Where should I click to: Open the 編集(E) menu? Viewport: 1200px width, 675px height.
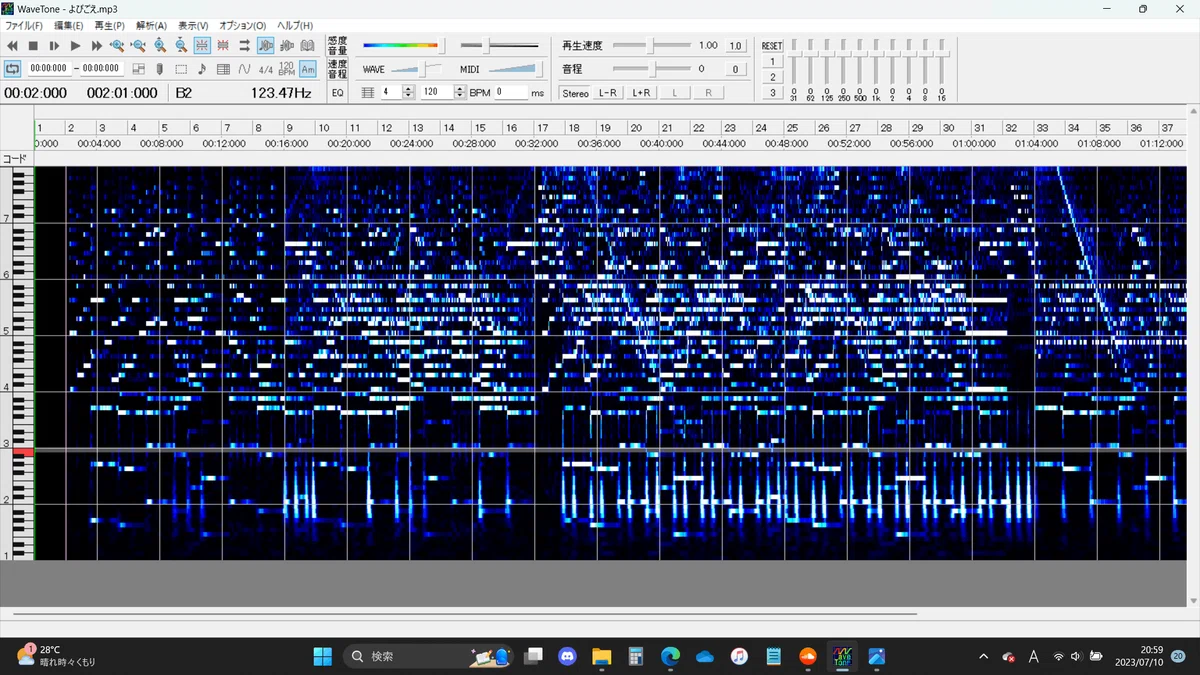[69, 25]
